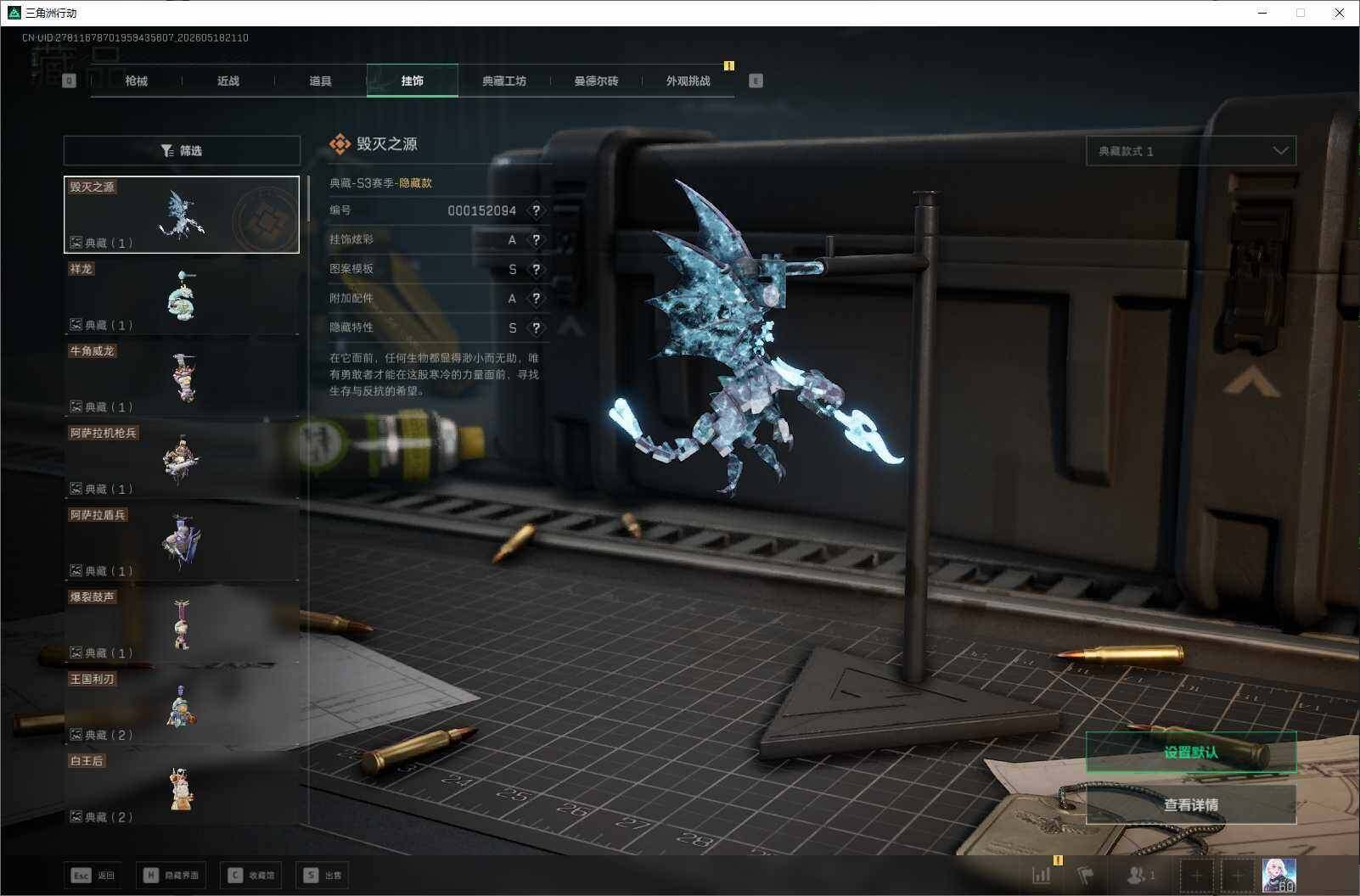
Task: Open the friends list icon
Action: coord(1140,875)
